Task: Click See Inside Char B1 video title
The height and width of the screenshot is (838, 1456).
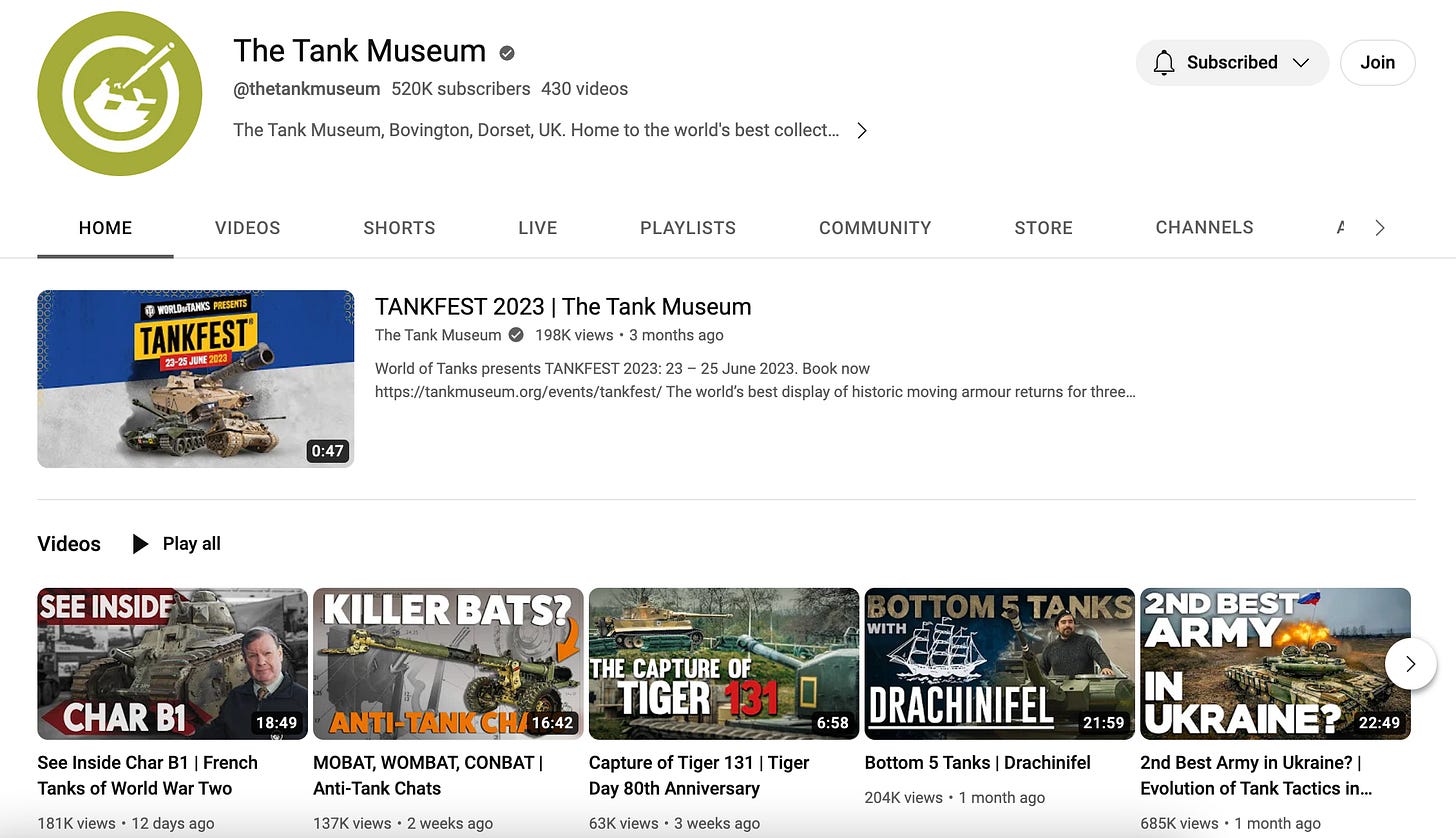Action: tap(148, 775)
